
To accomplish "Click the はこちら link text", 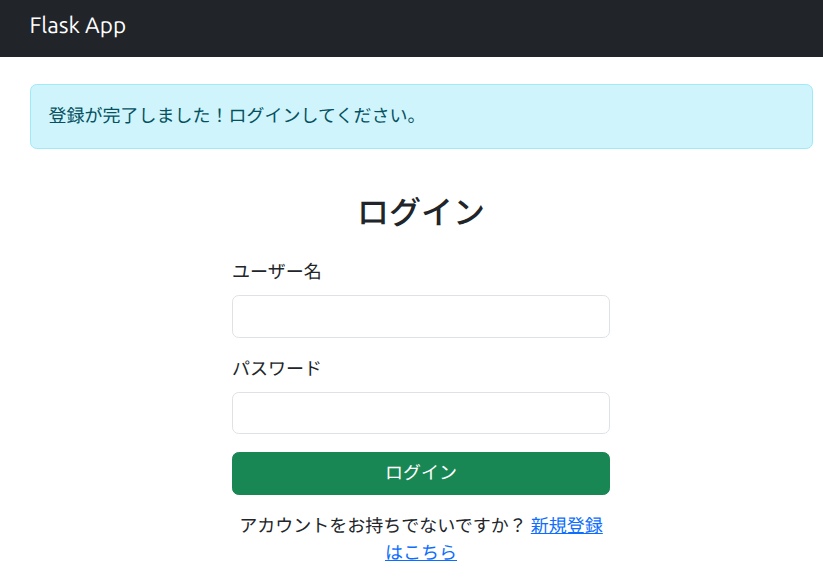I will click(x=421, y=552).
